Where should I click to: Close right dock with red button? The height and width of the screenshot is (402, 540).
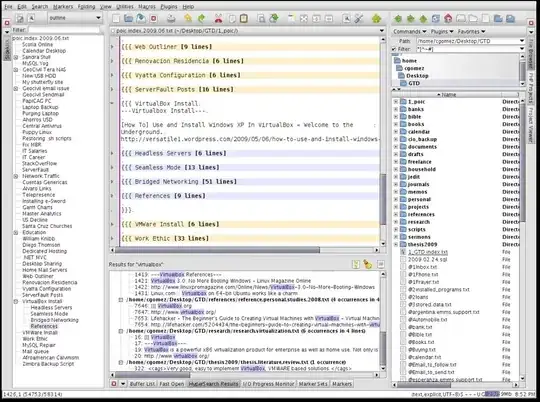531,23
